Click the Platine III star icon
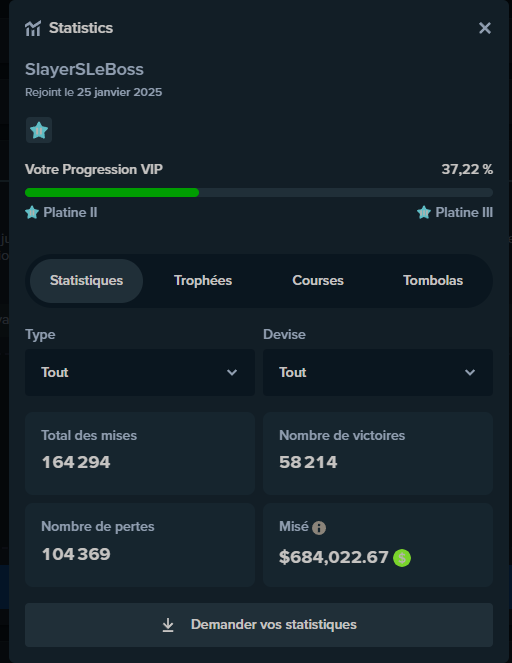 pyautogui.click(x=424, y=212)
